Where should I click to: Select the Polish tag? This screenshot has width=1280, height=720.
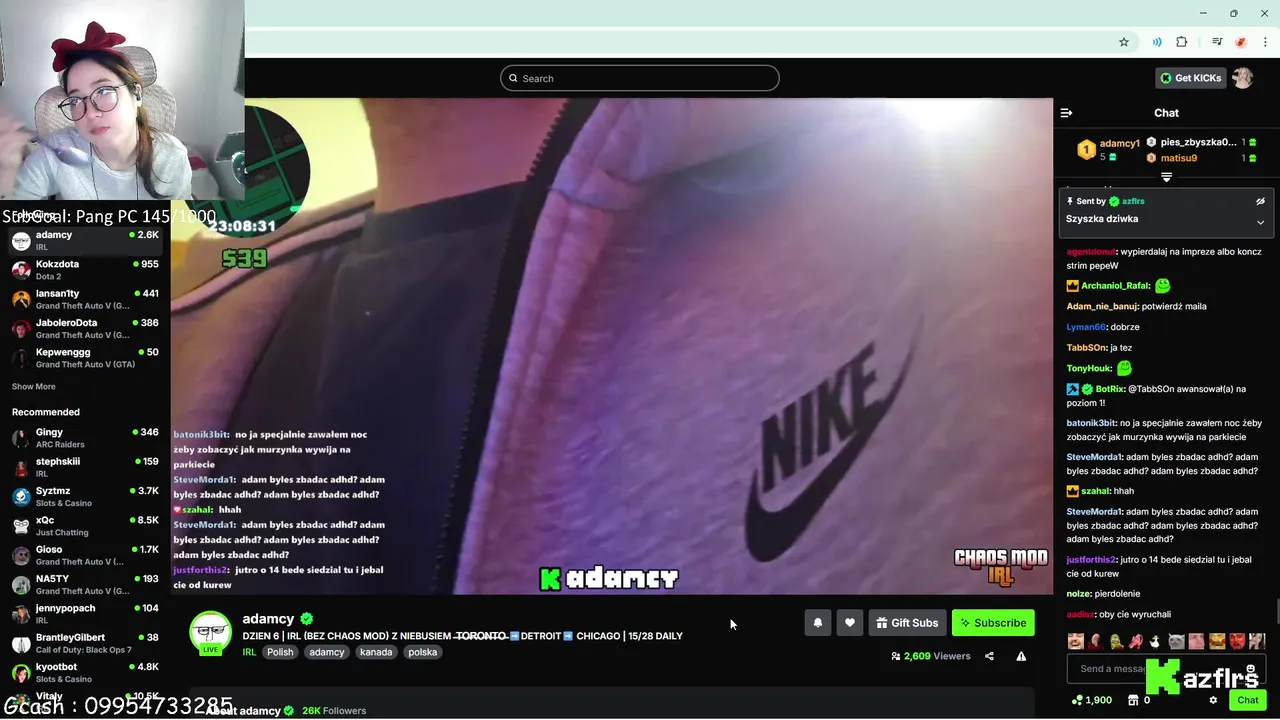[x=280, y=652]
